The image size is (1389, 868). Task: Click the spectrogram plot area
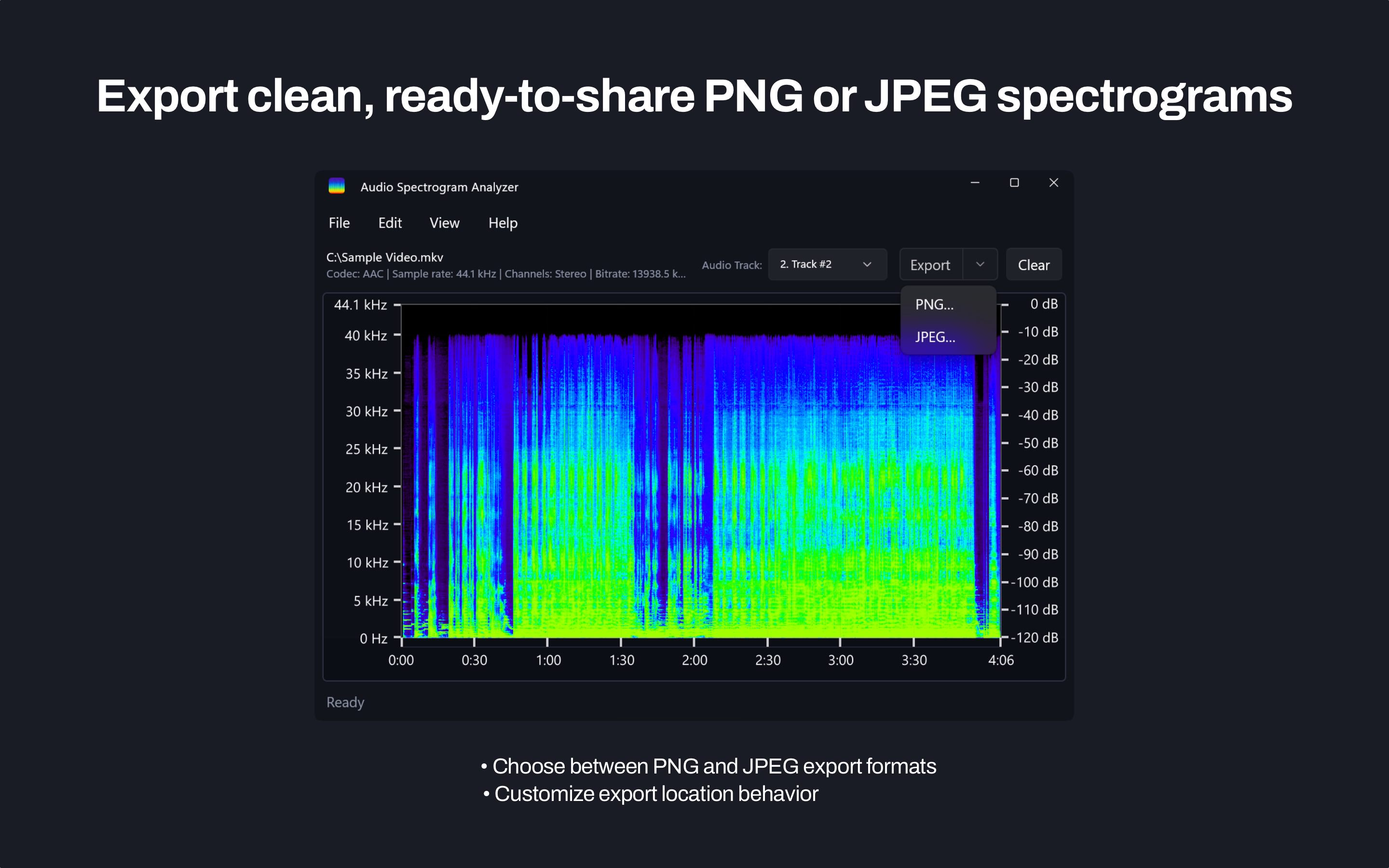point(700,471)
